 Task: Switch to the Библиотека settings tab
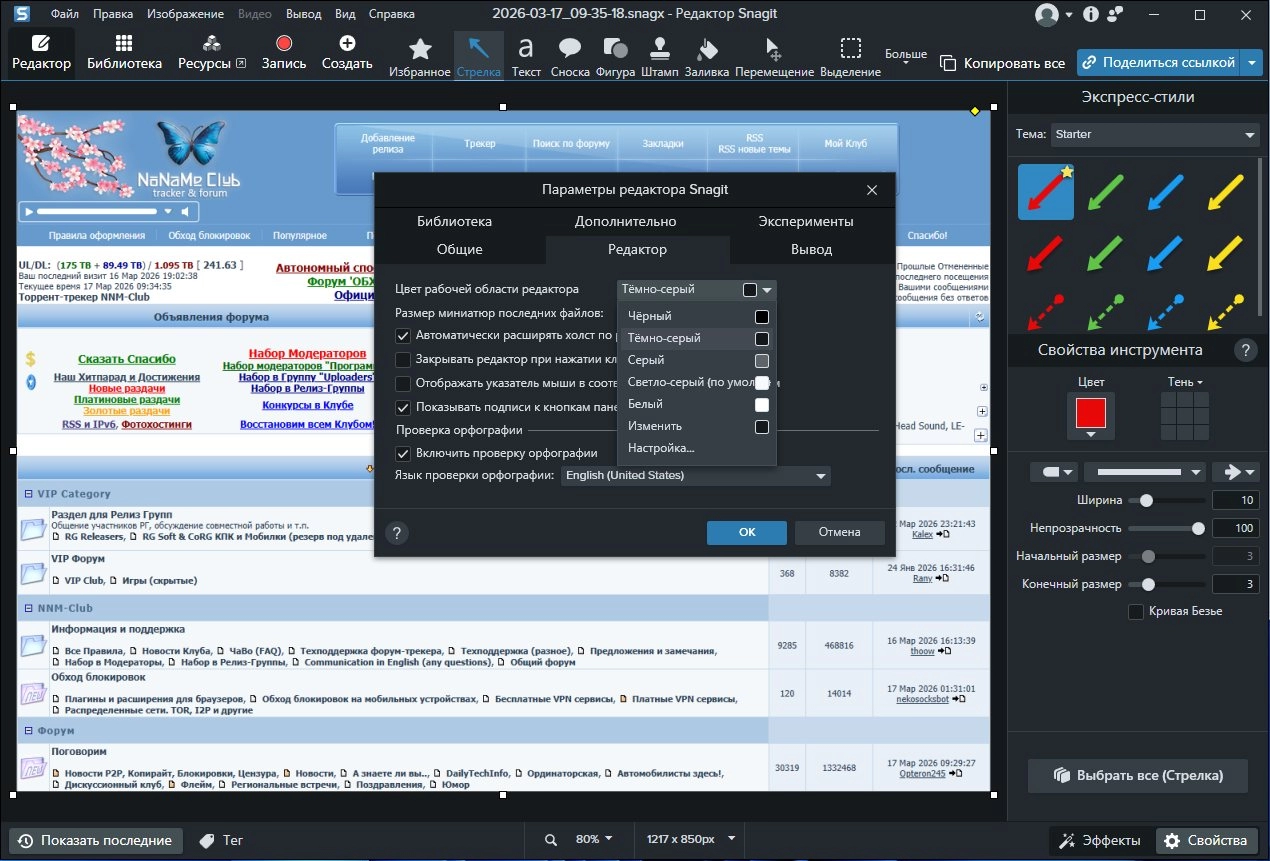click(x=455, y=221)
